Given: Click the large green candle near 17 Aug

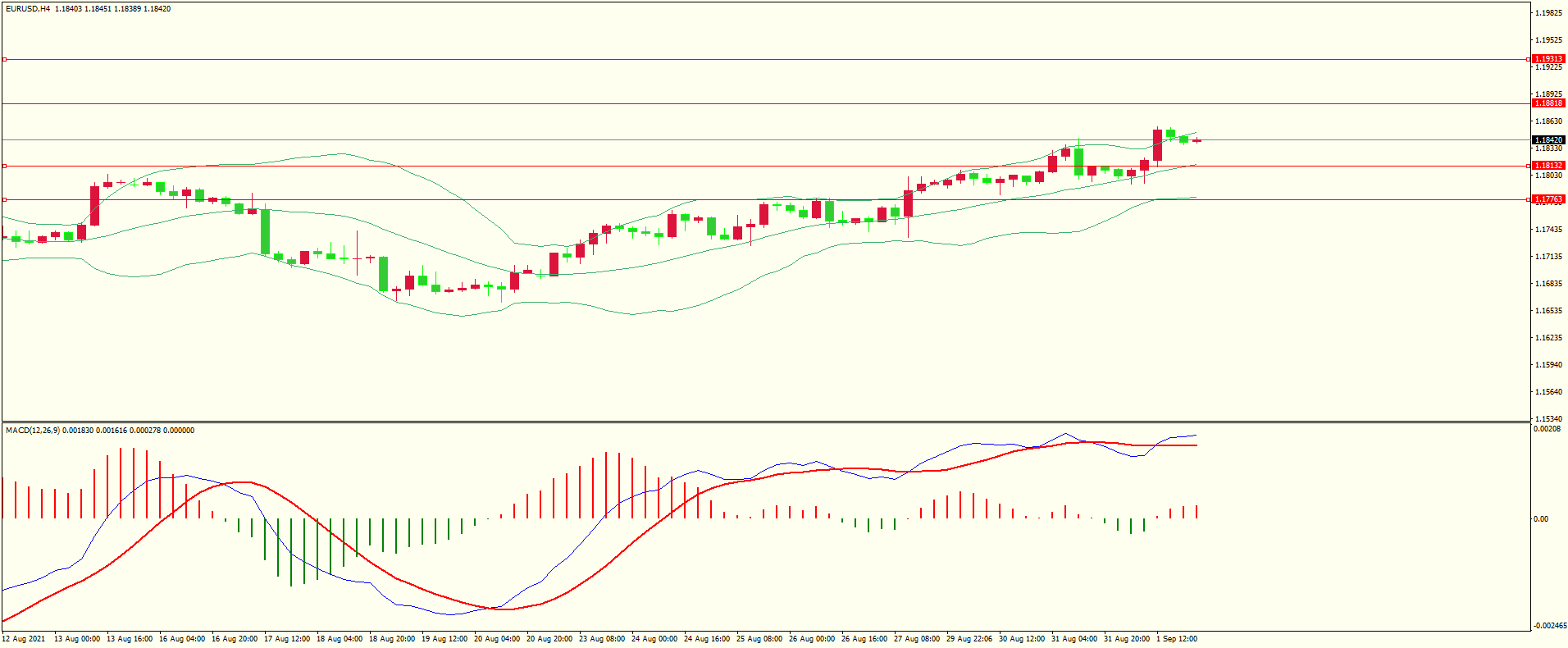Looking at the screenshot, I should tap(265, 231).
